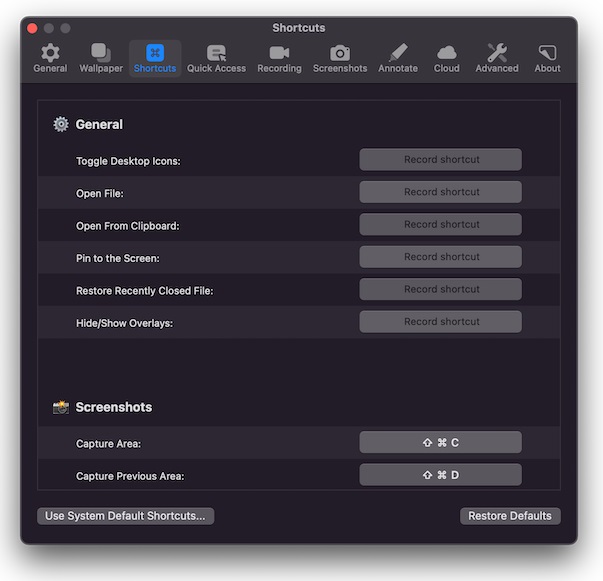
Task: Record shortcut for Open From Clipboard
Action: point(440,224)
